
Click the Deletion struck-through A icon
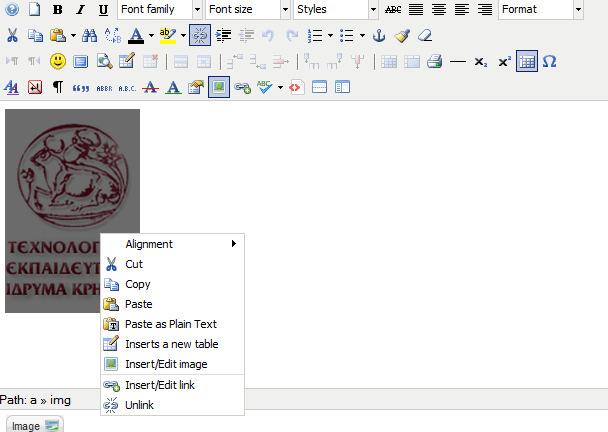click(150, 87)
